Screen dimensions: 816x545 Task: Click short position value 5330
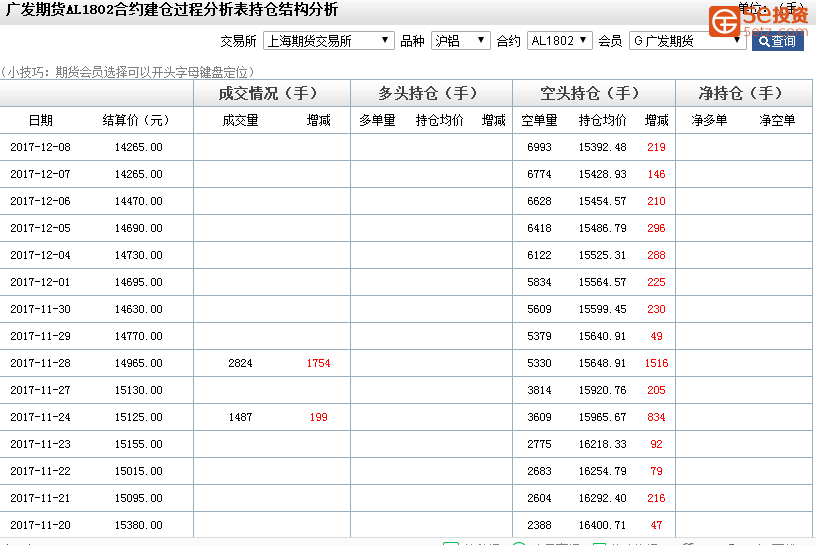pos(539,363)
